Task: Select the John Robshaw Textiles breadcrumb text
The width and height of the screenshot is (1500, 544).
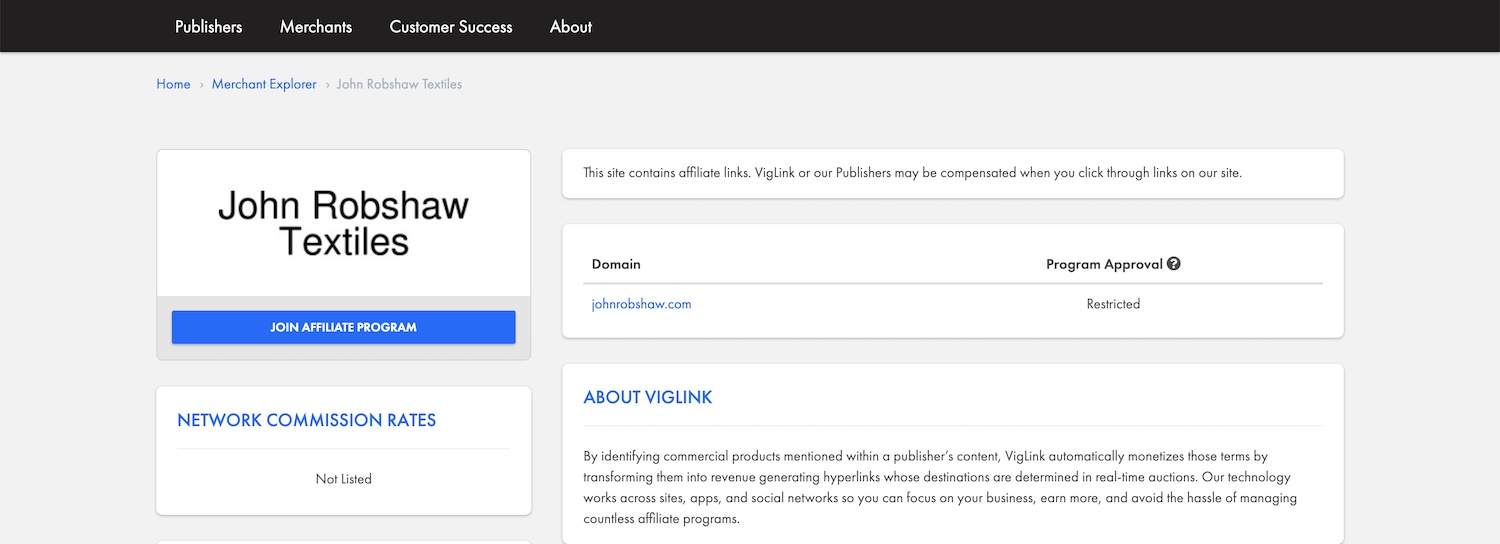Action: [399, 84]
